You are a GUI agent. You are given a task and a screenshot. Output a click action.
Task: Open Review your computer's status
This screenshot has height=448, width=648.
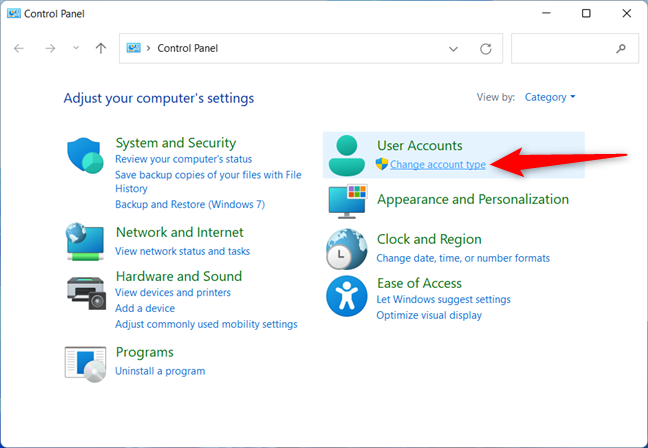click(x=183, y=159)
